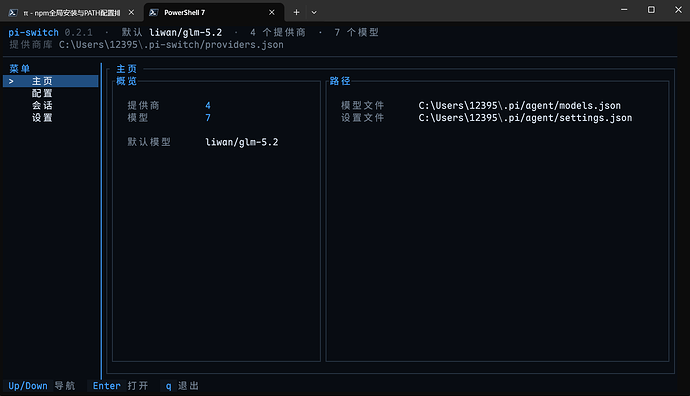Click the 模型文件 label
The width and height of the screenshot is (690, 396).
pyautogui.click(x=363, y=106)
